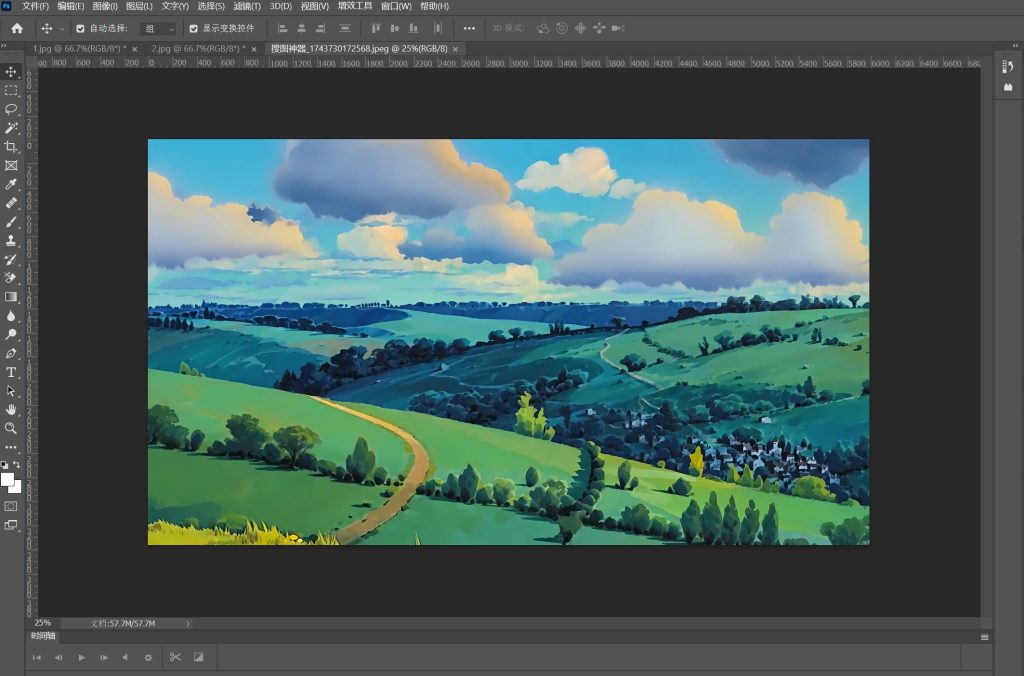Select the Lasso tool
The image size is (1024, 676).
(x=11, y=109)
